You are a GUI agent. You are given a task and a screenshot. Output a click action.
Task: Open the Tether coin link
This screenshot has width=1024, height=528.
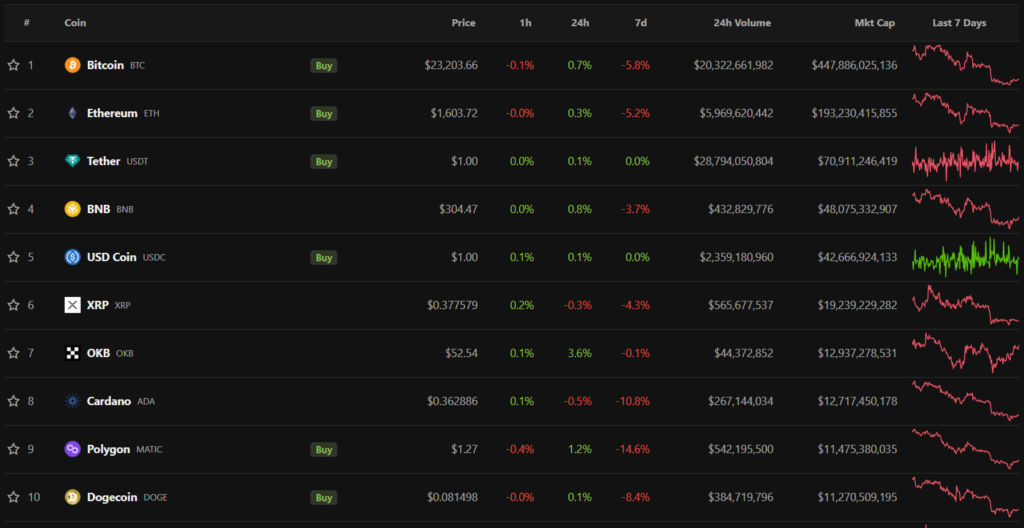click(103, 161)
